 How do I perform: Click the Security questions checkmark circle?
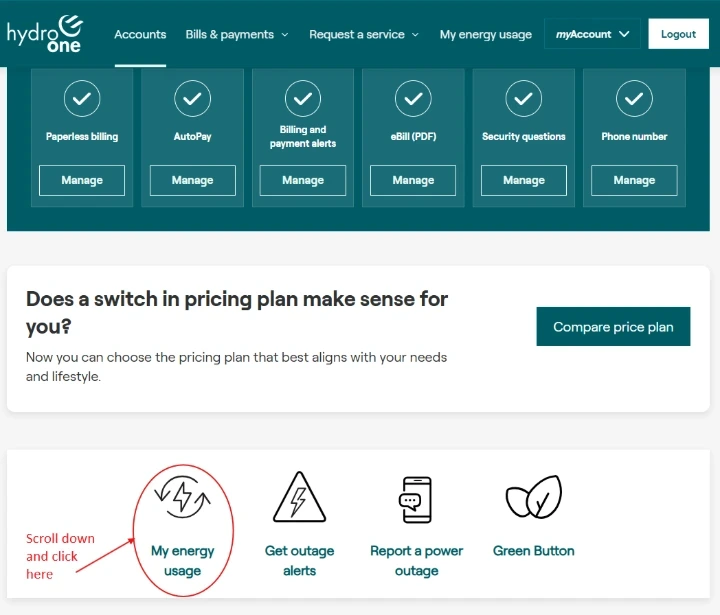(523, 98)
